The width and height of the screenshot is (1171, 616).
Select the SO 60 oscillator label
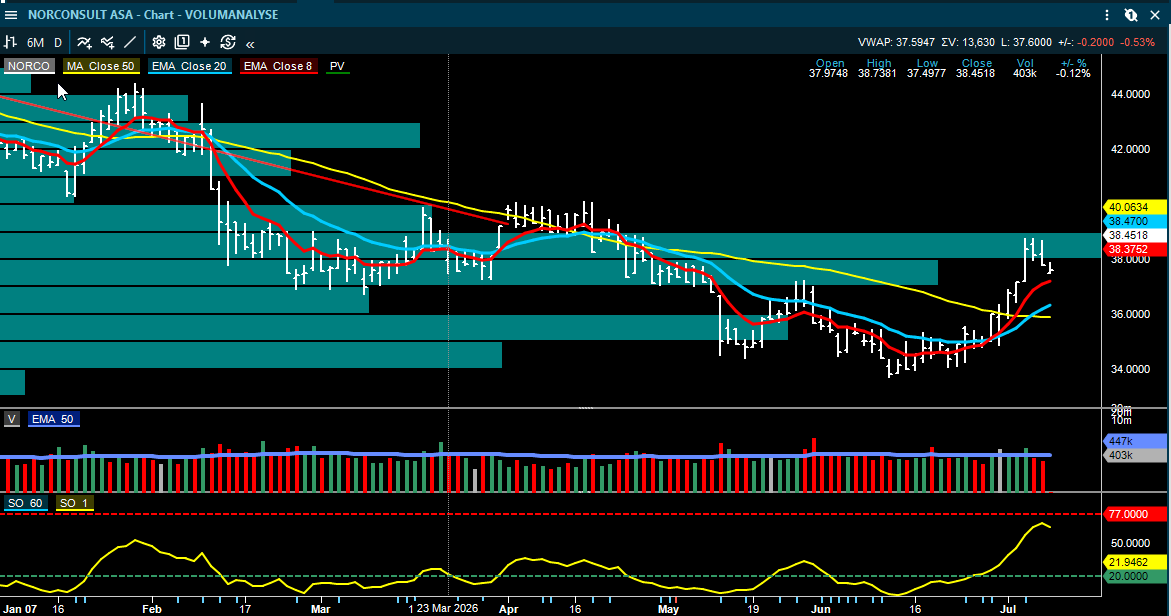(x=25, y=503)
